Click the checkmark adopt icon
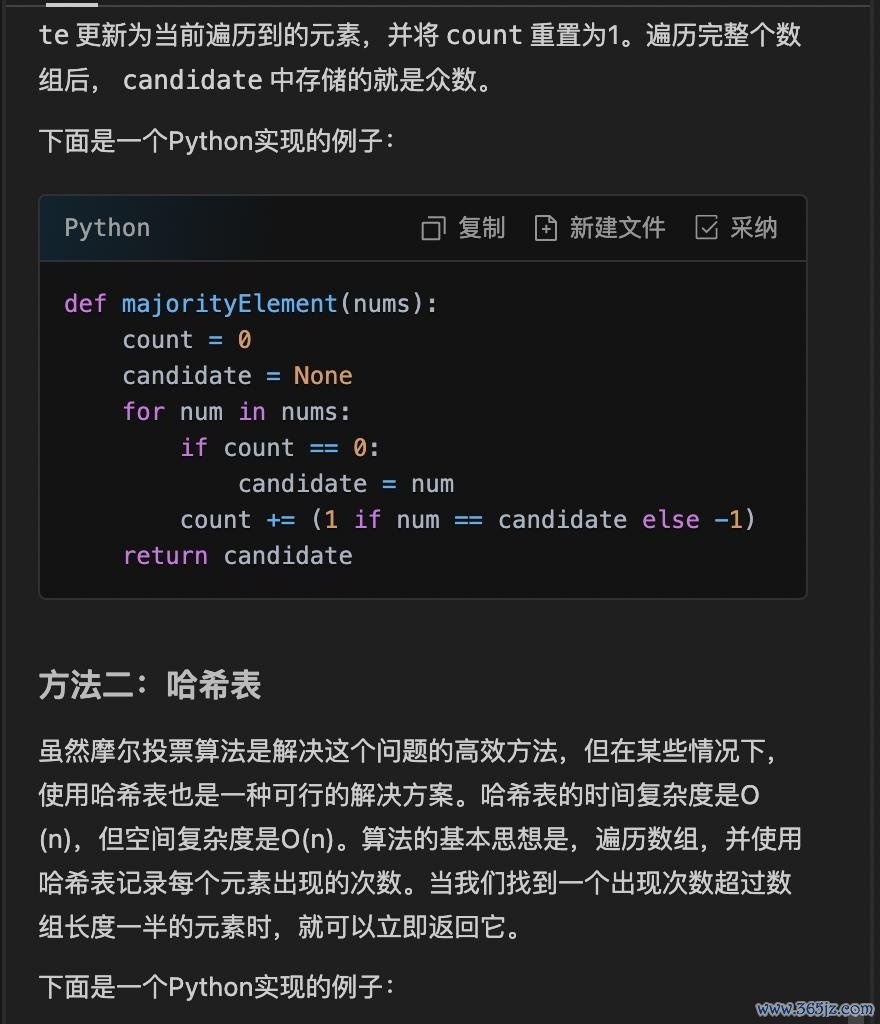 pos(706,227)
